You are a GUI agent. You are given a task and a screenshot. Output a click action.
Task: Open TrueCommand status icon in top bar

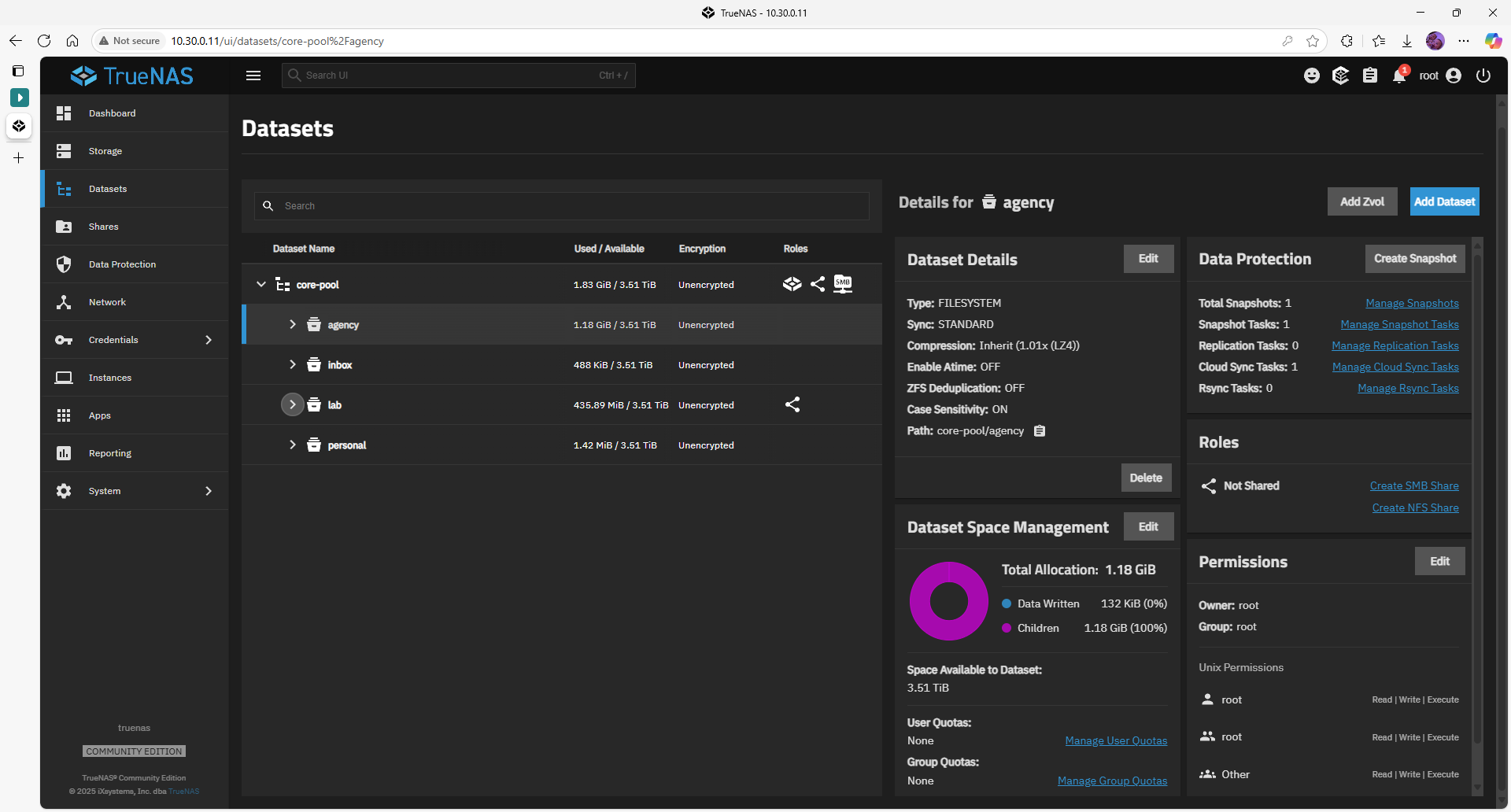[x=1341, y=76]
